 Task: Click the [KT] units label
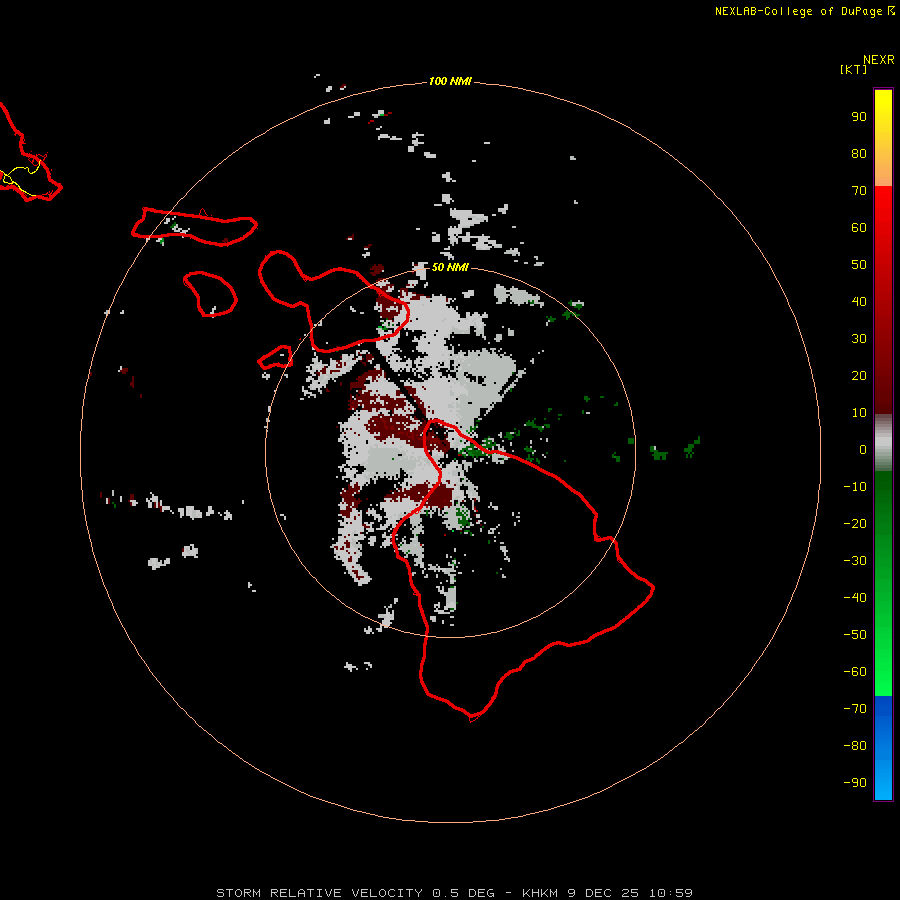[853, 69]
